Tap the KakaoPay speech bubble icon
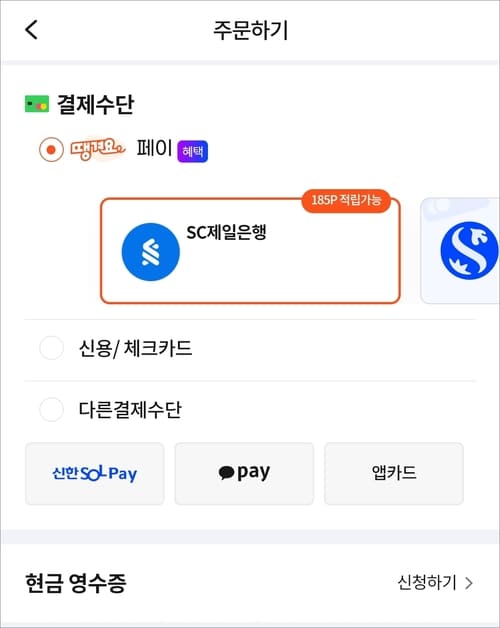Screen dimensions: 500x628 point(226,473)
